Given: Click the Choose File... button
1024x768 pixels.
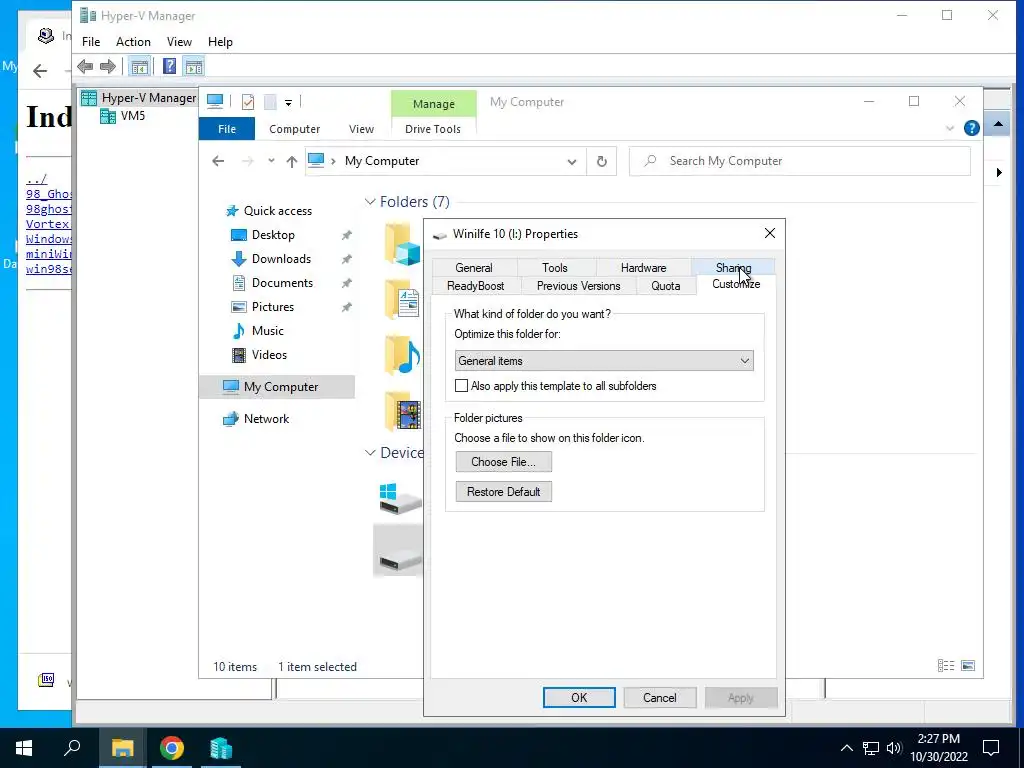Looking at the screenshot, I should tap(504, 462).
